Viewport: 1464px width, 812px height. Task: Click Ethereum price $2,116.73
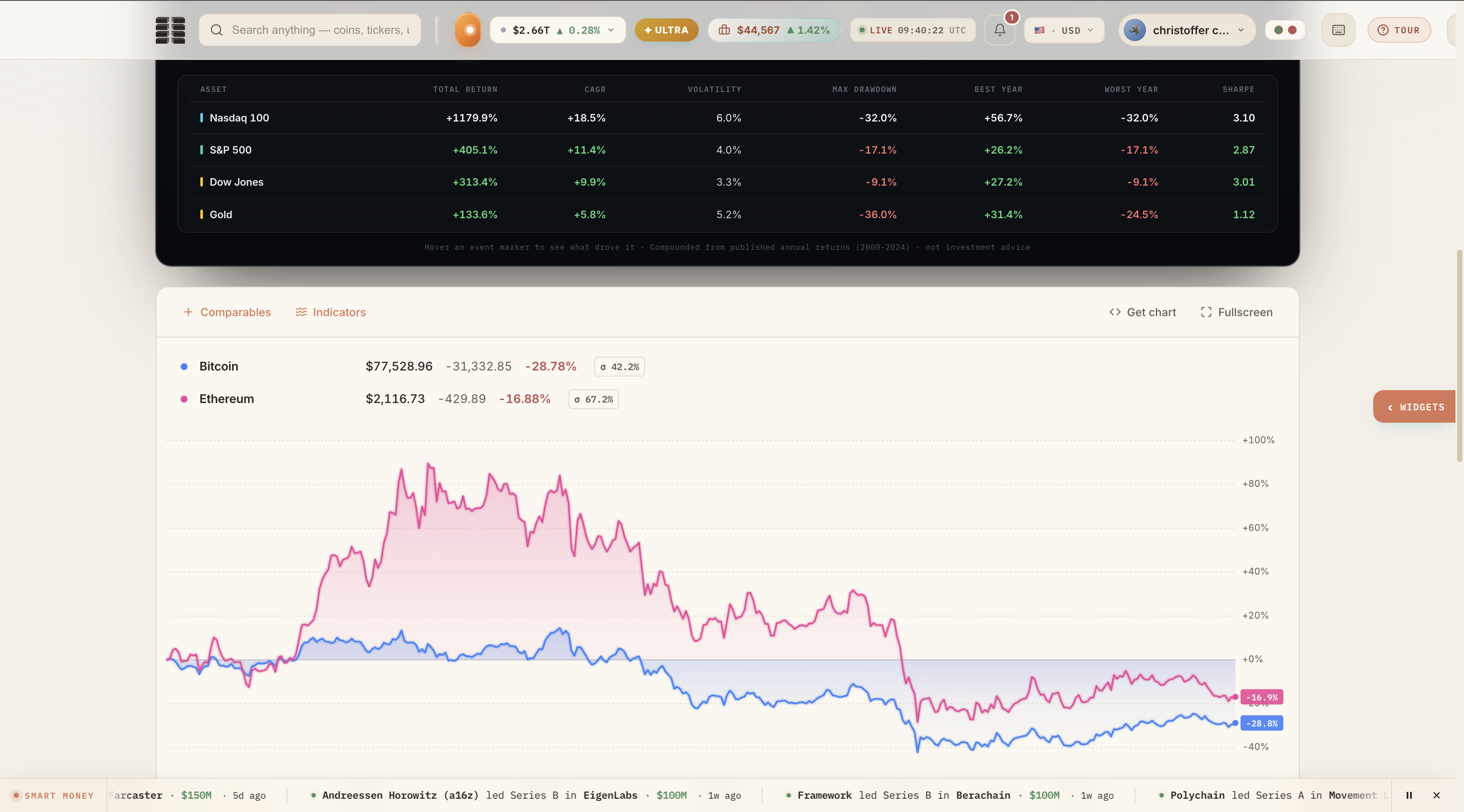(x=395, y=399)
